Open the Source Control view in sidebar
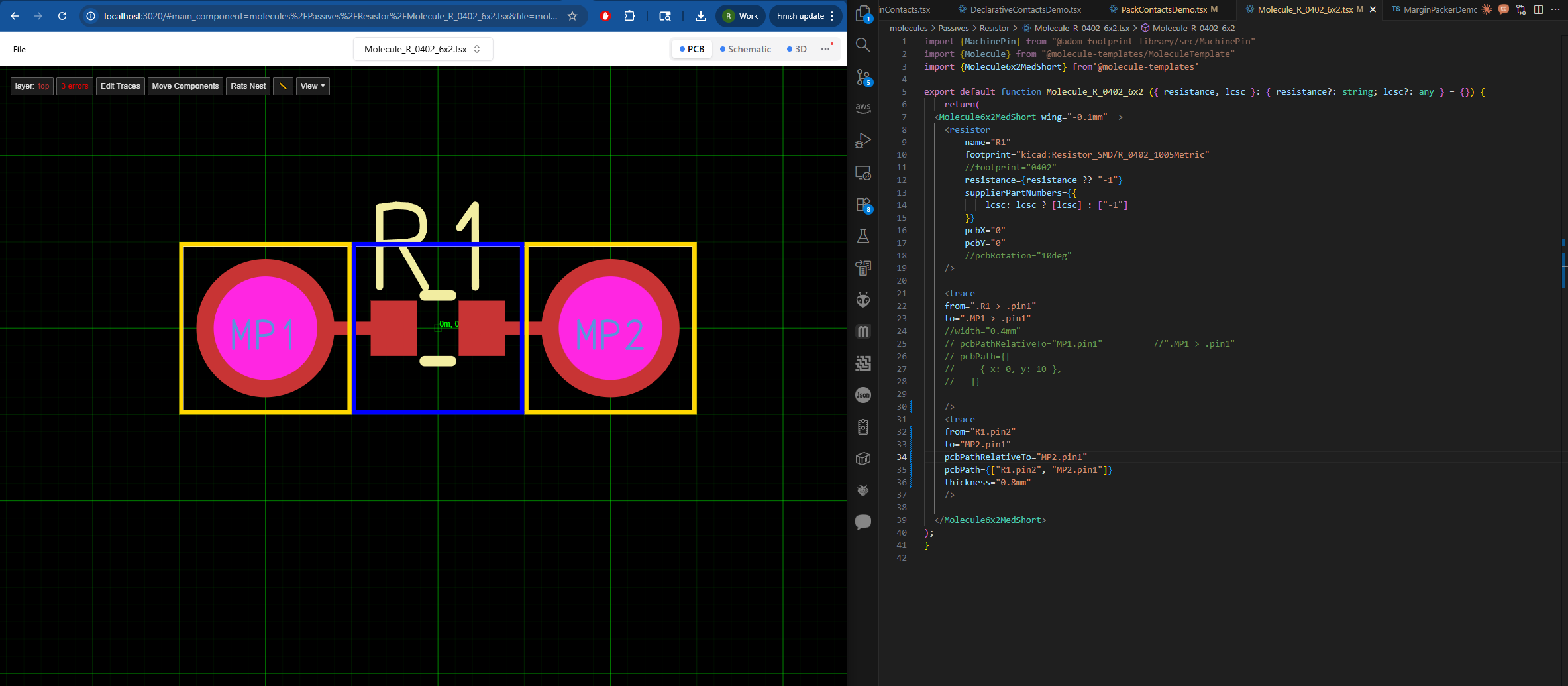Image resolution: width=1568 pixels, height=686 pixels. [x=862, y=77]
